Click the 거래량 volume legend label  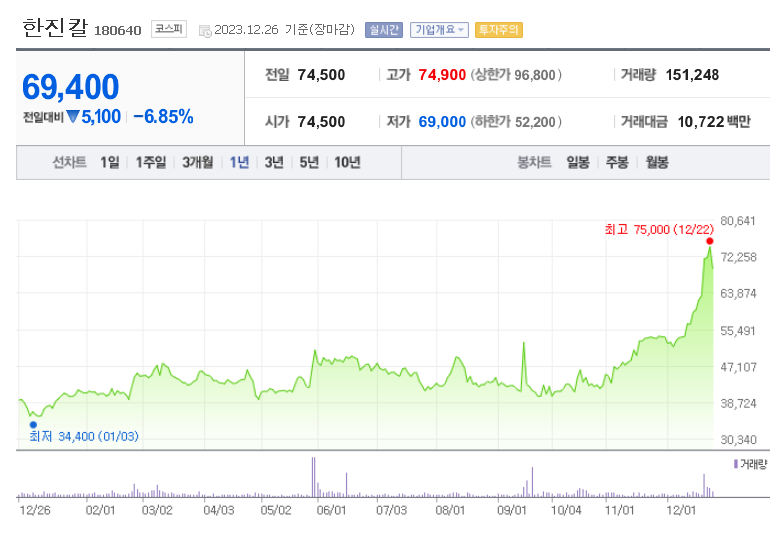[x=750, y=464]
